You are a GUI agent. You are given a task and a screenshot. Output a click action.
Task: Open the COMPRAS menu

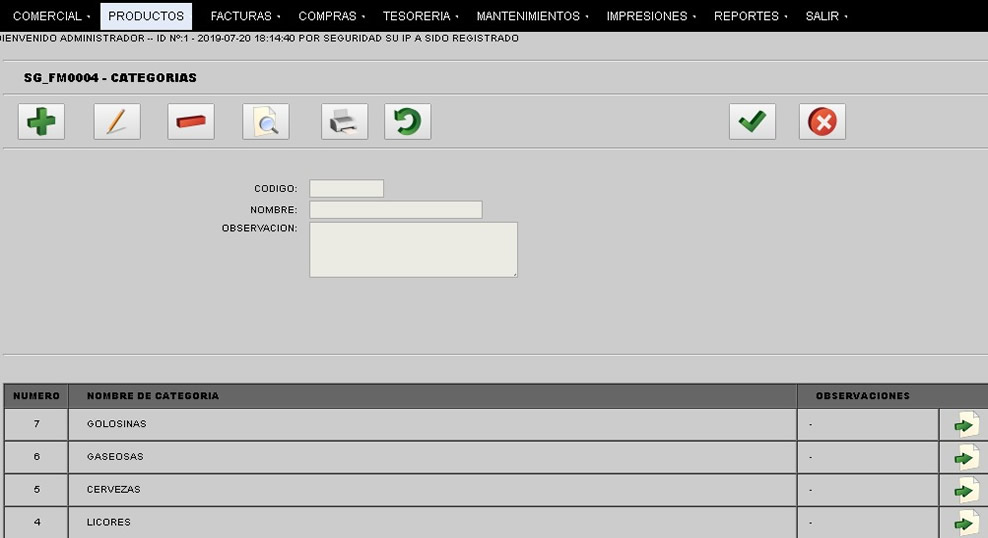click(x=331, y=16)
